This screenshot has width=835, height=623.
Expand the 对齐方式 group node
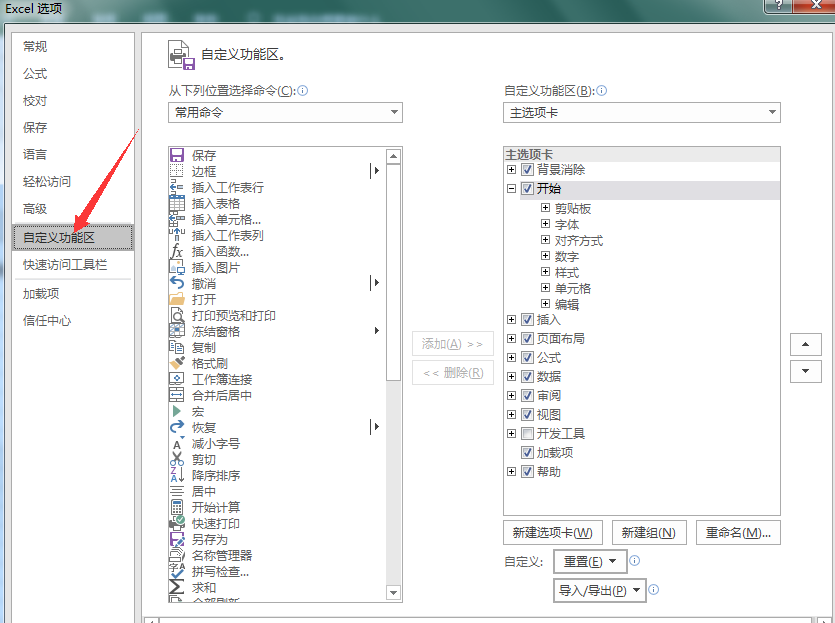tap(545, 240)
